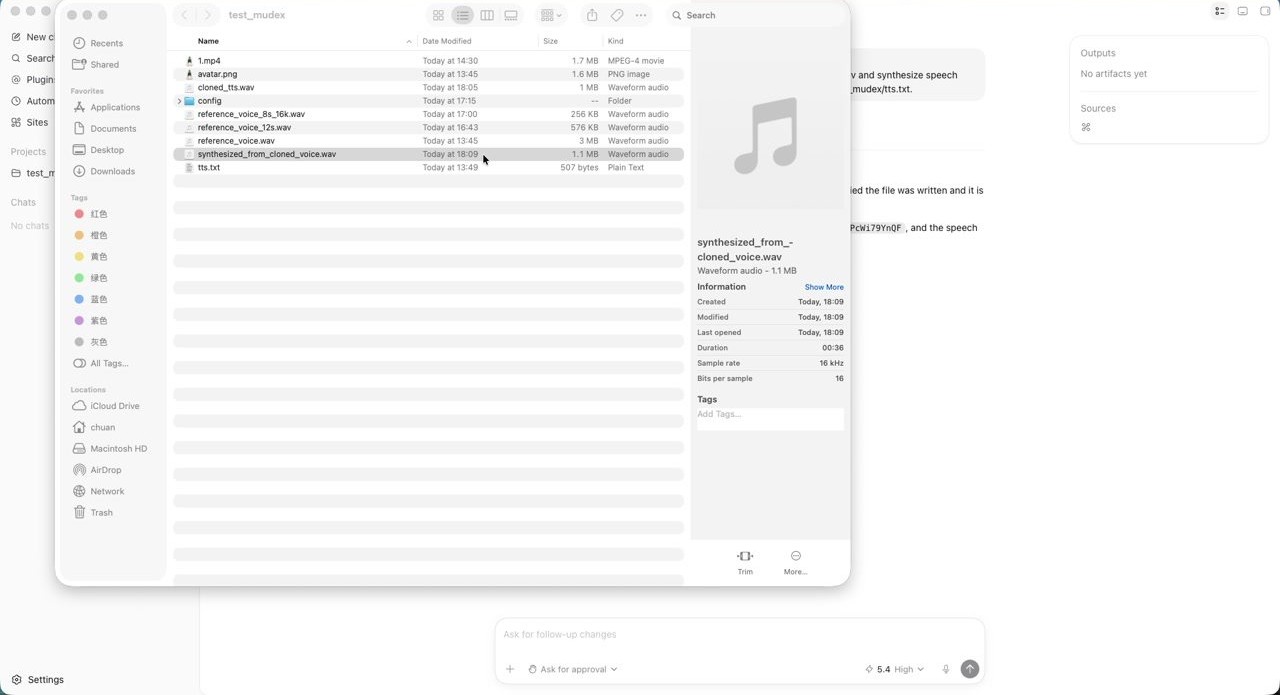Toggle the side panel icon at top right

tap(1265, 11)
